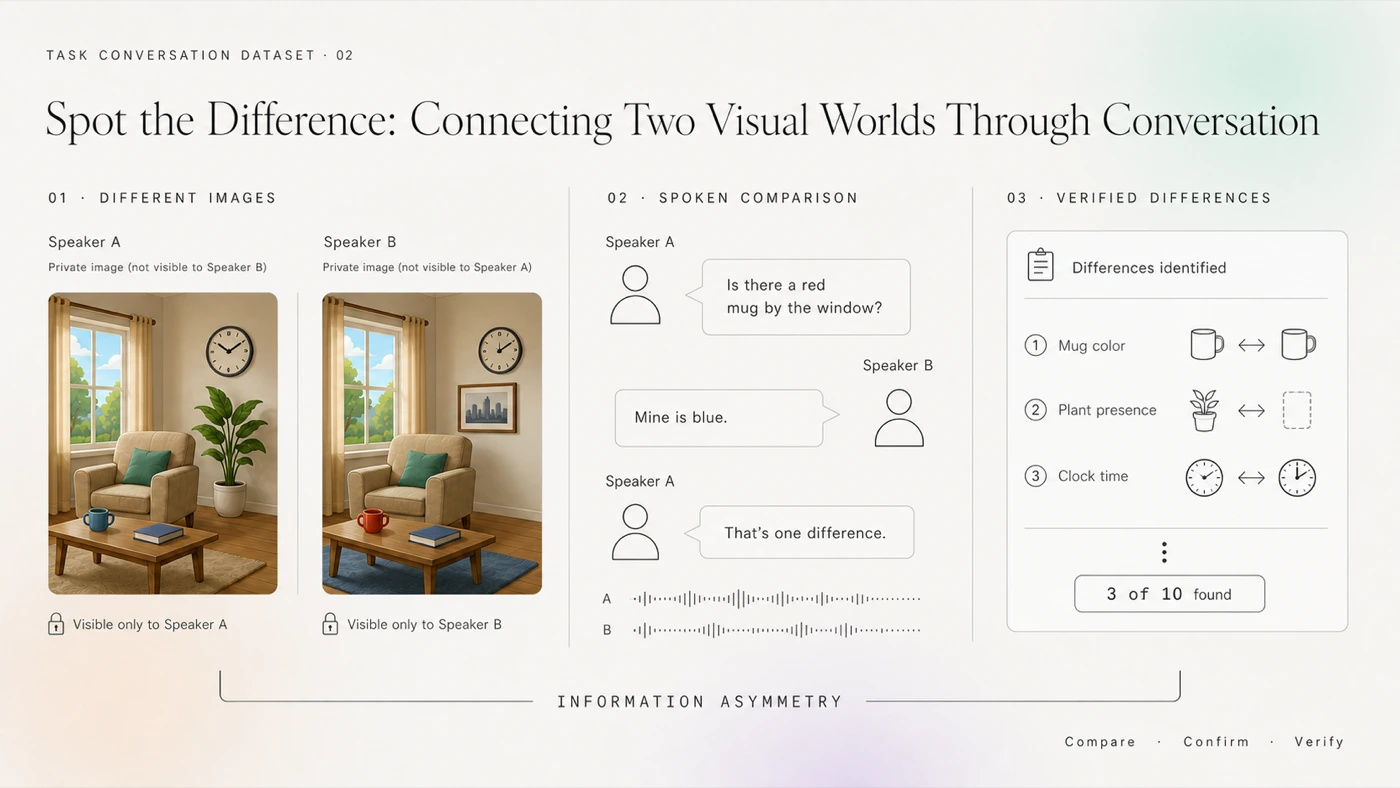Click the right clock icon in Clock time row
The width and height of the screenshot is (1400, 788).
click(1297, 477)
